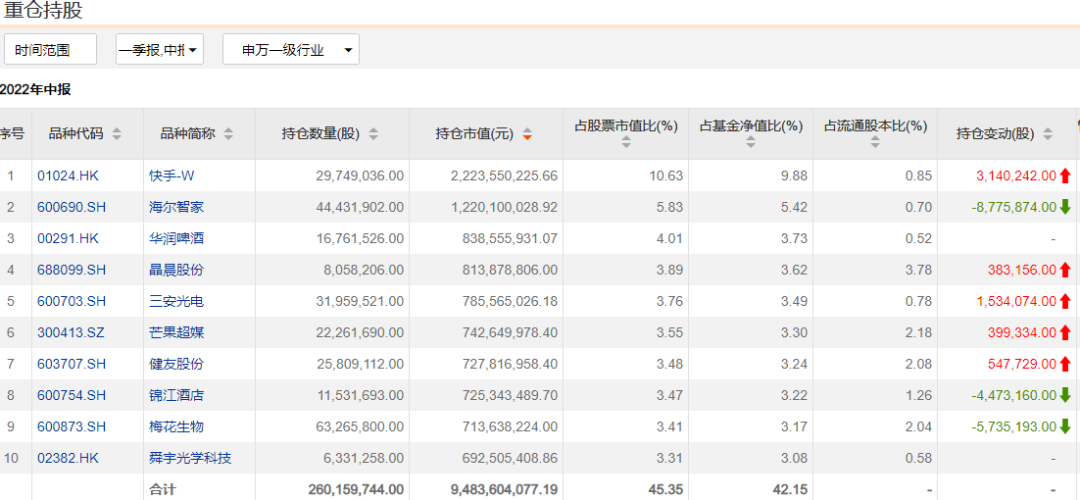Click the 合计 total row label
Image resolution: width=1080 pixels, height=500 pixels.
coord(163,490)
